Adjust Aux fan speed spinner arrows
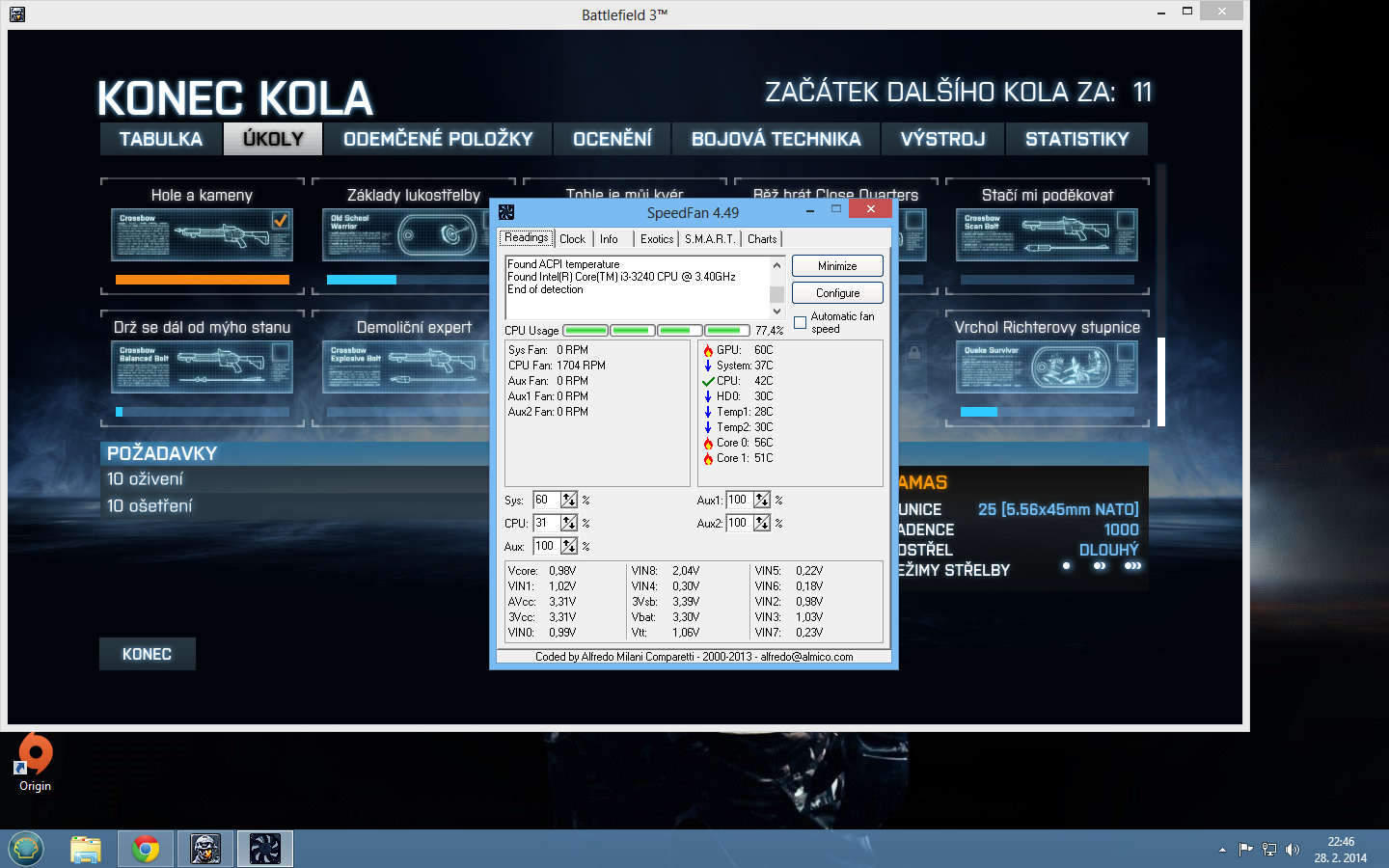The image size is (1389, 868). pos(569,546)
